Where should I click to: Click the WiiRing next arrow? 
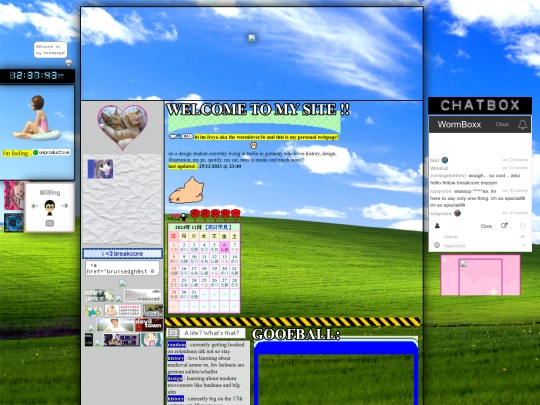click(65, 206)
